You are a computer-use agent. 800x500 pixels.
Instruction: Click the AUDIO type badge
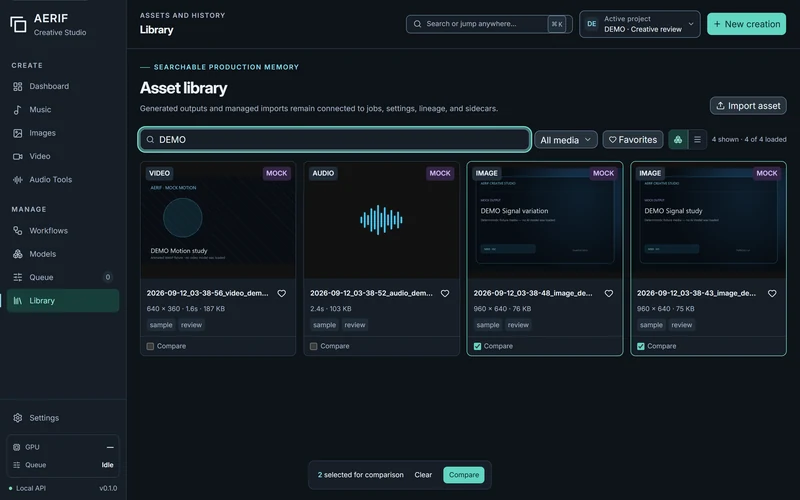[x=323, y=173]
